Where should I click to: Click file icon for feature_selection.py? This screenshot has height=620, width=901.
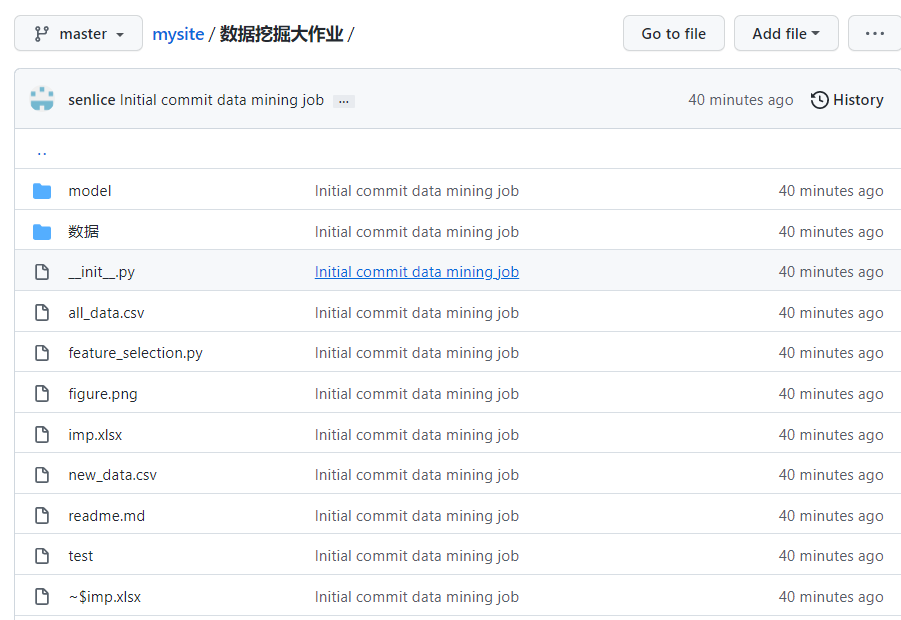click(x=42, y=353)
